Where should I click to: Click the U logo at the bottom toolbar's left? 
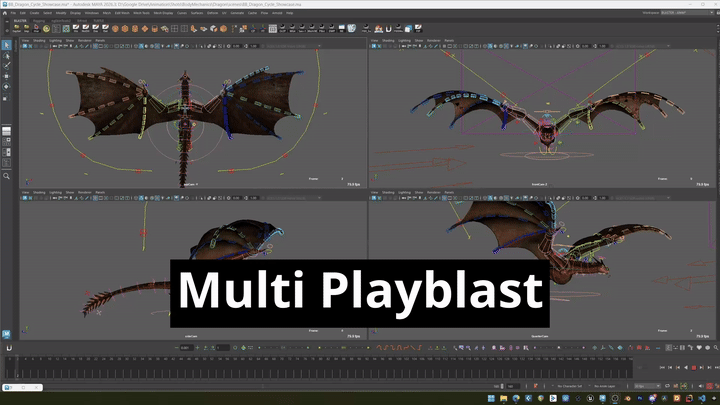9,348
